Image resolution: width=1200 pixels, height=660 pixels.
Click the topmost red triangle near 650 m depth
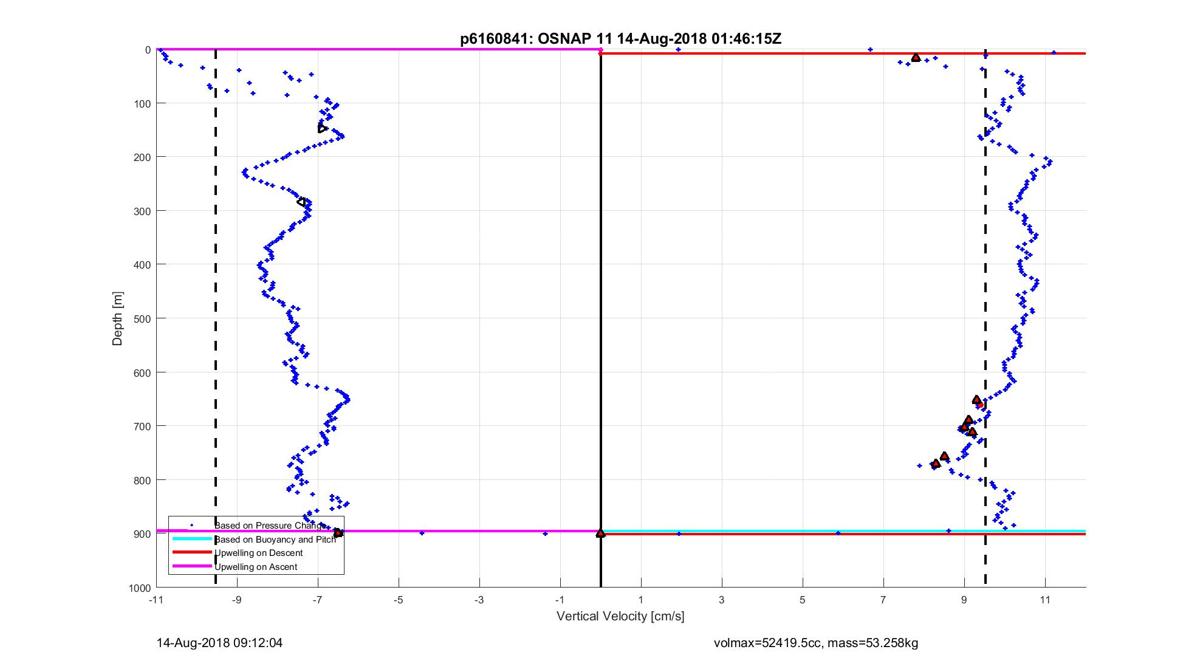(x=977, y=400)
